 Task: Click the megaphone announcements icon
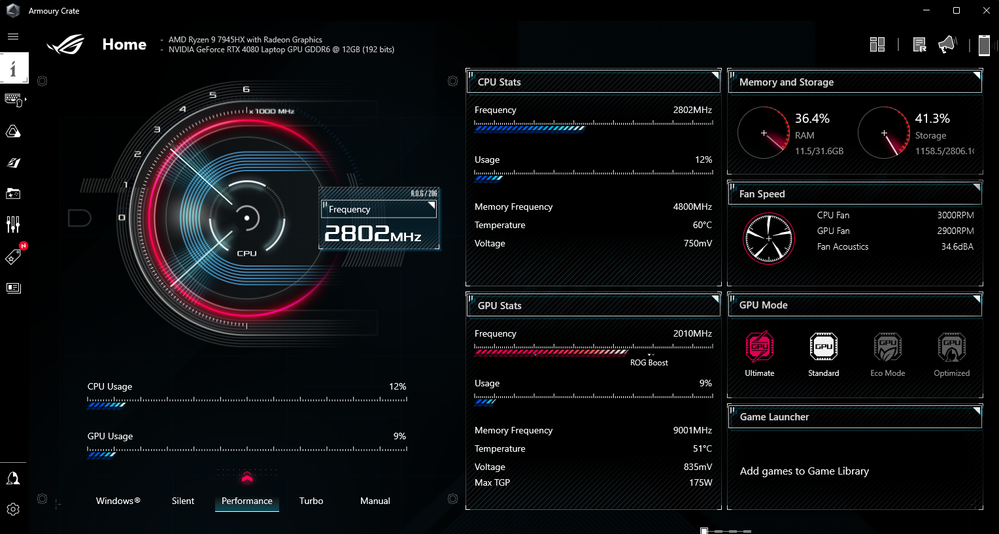(947, 45)
